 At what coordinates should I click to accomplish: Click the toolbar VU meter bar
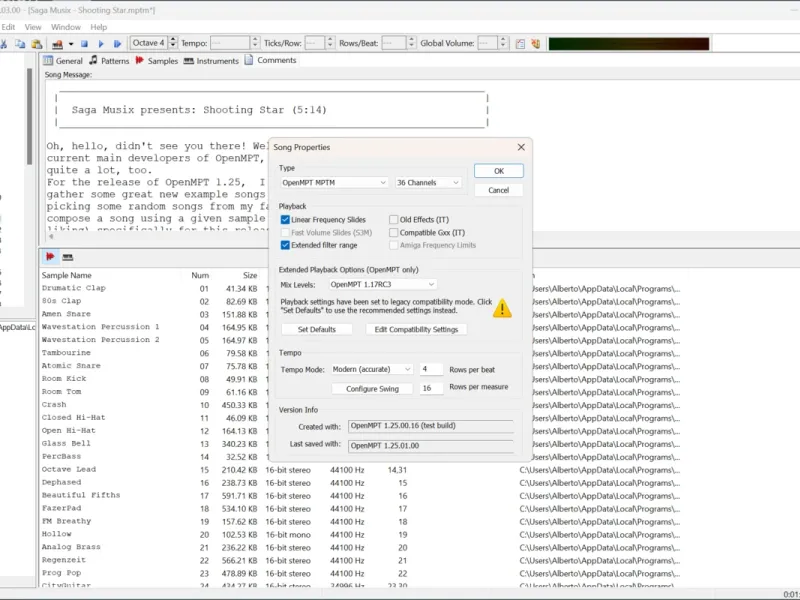click(x=629, y=44)
